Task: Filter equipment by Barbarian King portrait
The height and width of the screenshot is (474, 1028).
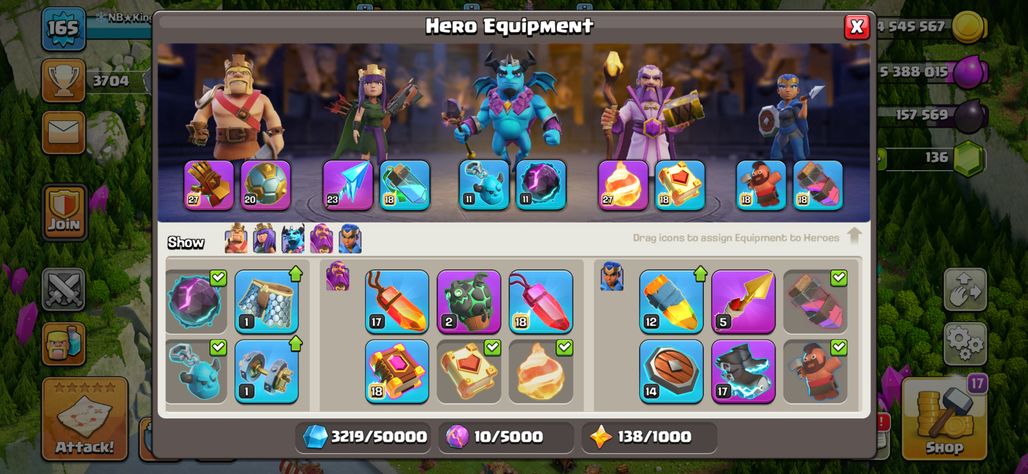Action: tap(236, 239)
